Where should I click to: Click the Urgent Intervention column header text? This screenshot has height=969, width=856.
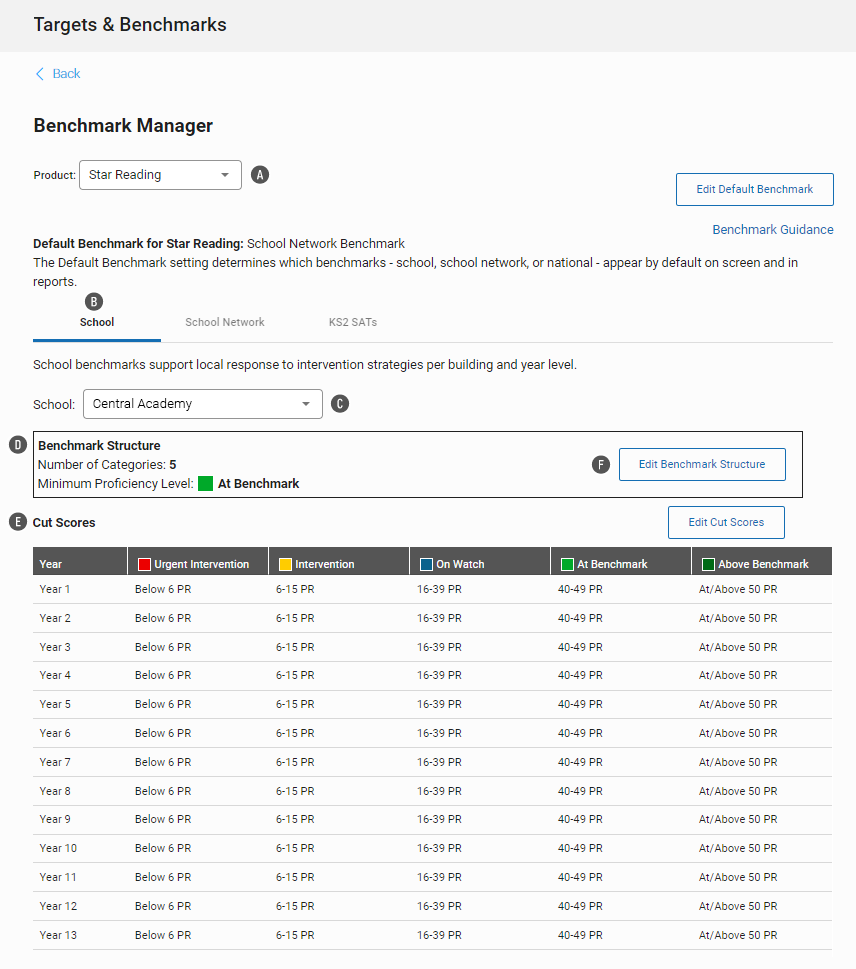click(x=201, y=564)
